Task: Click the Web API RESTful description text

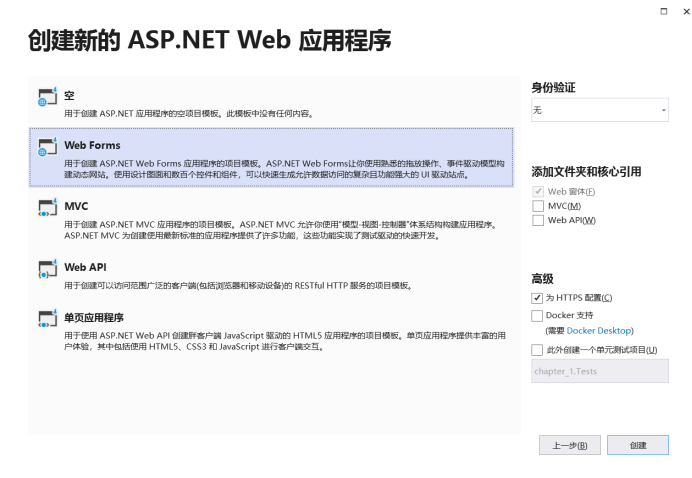Action: 239,286
